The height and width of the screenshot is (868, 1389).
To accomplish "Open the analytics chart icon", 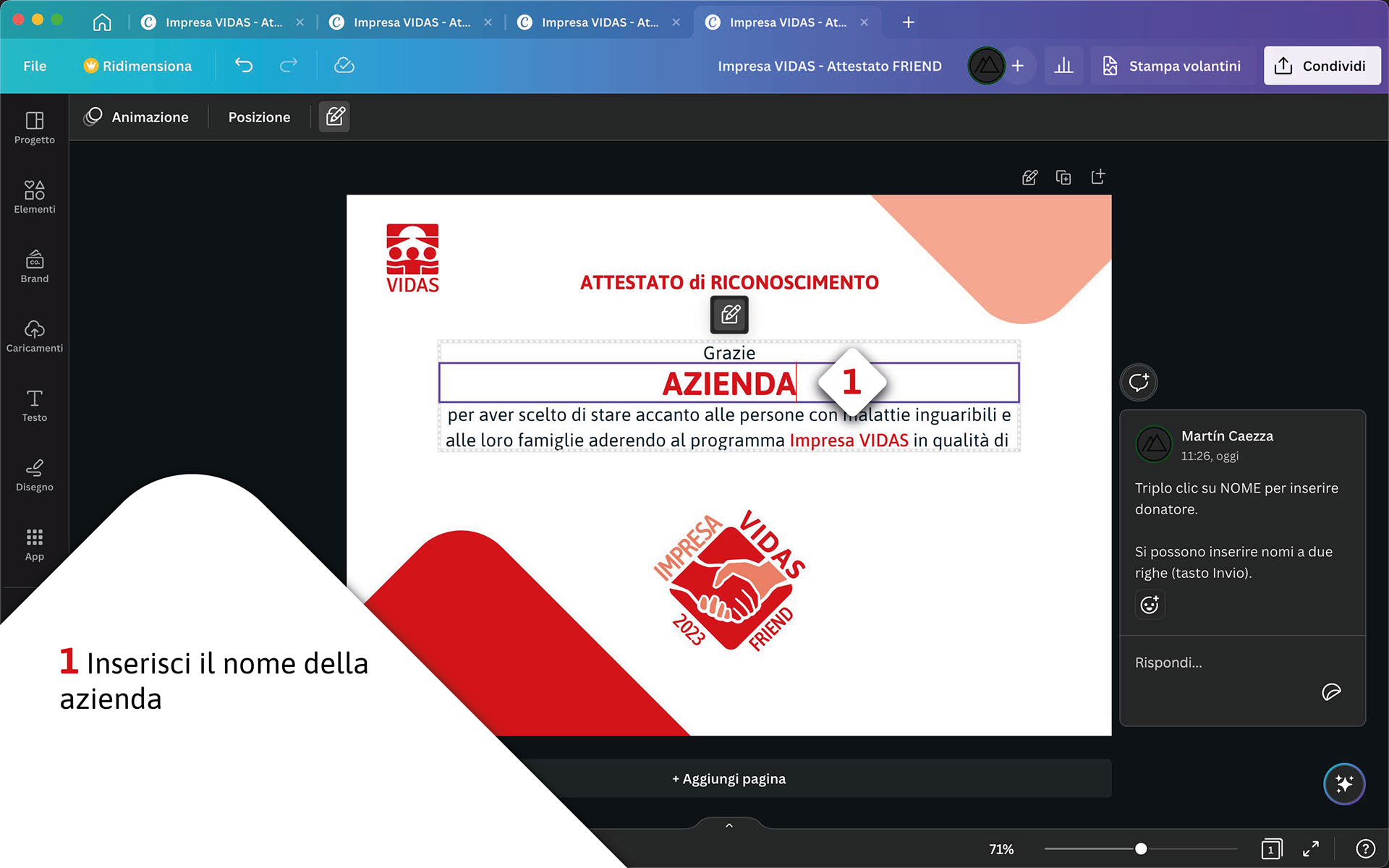I will click(1063, 66).
